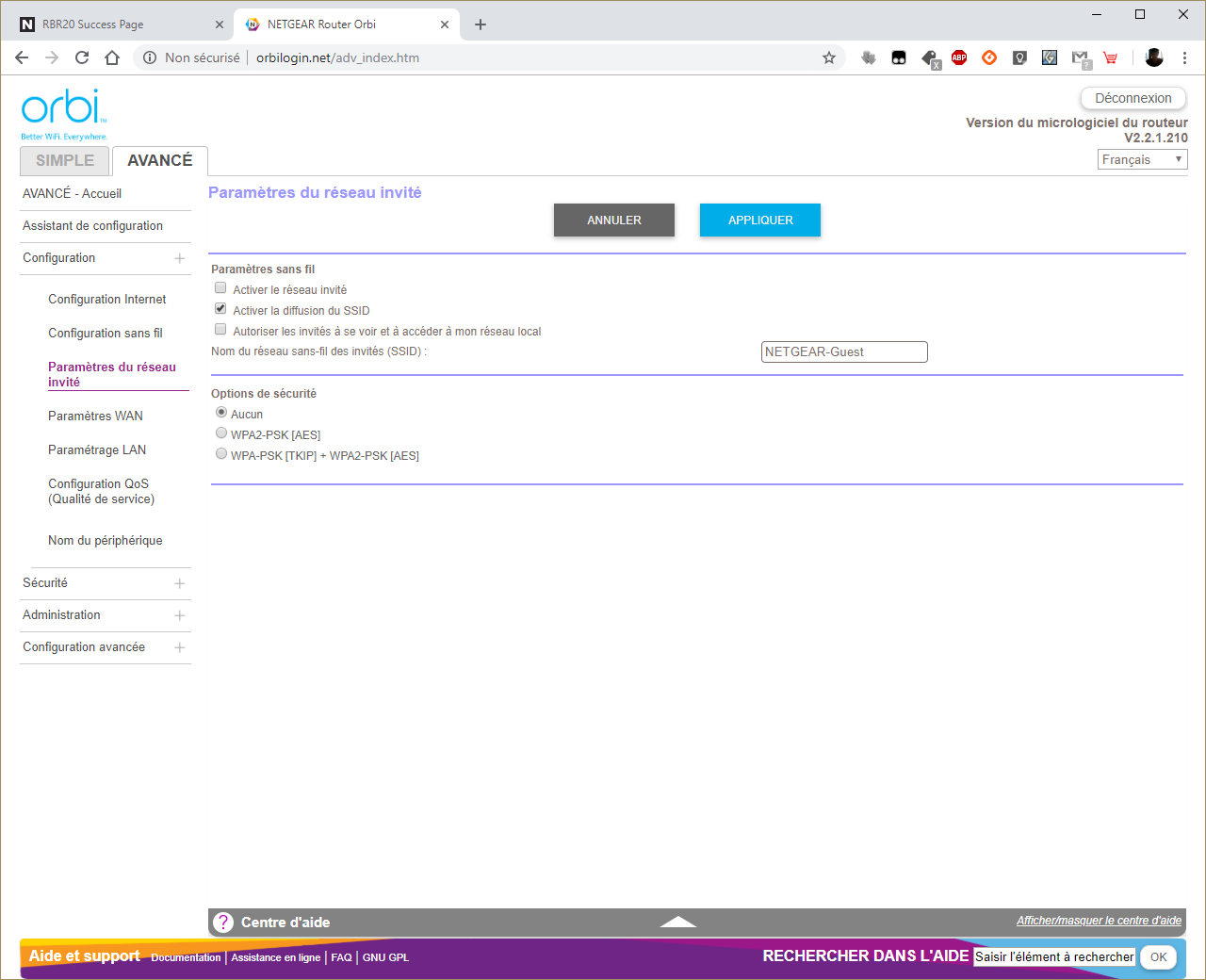Open Chrome's three-dot menu

[x=1184, y=57]
